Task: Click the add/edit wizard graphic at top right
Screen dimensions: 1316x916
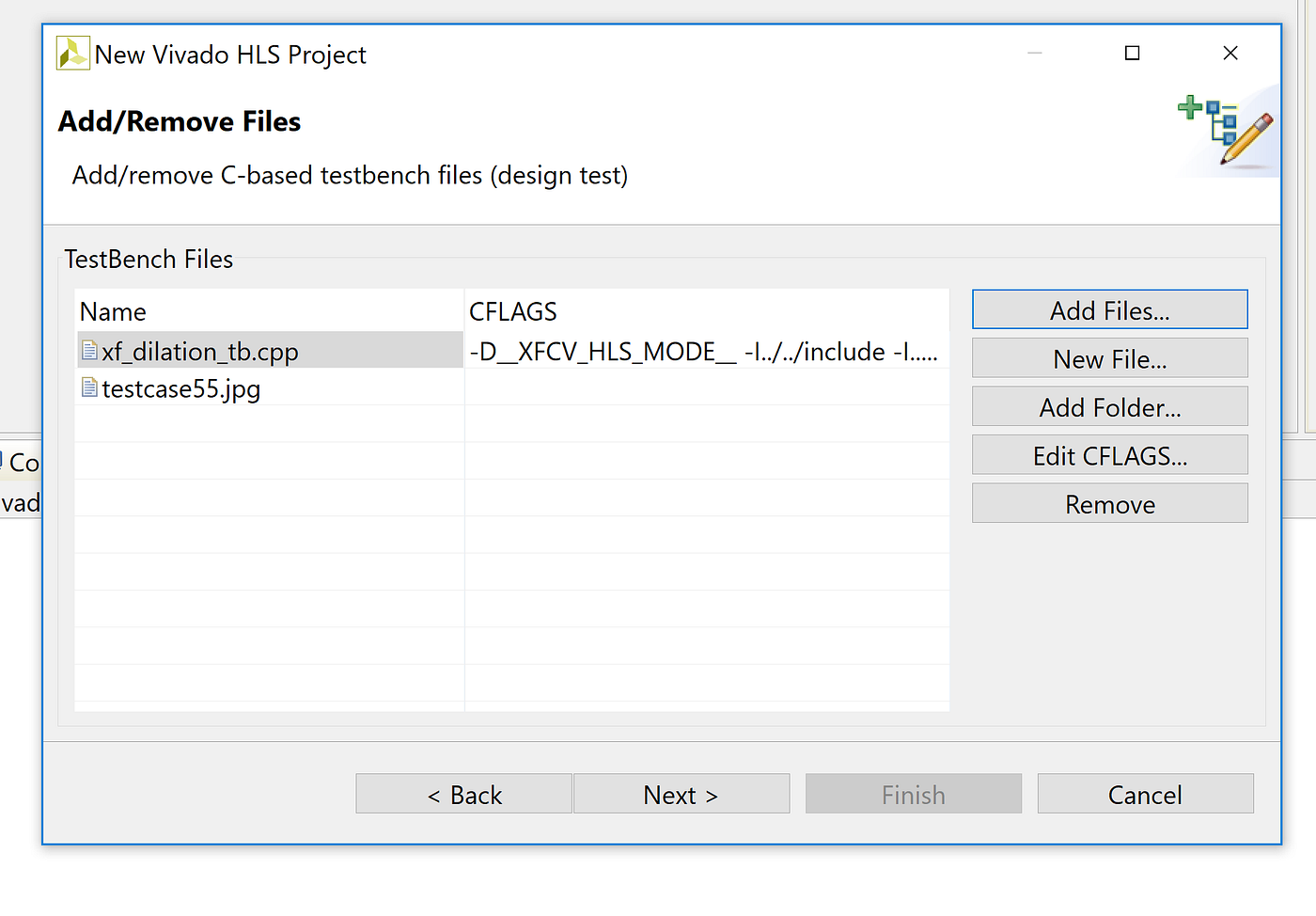Action: (1222, 127)
